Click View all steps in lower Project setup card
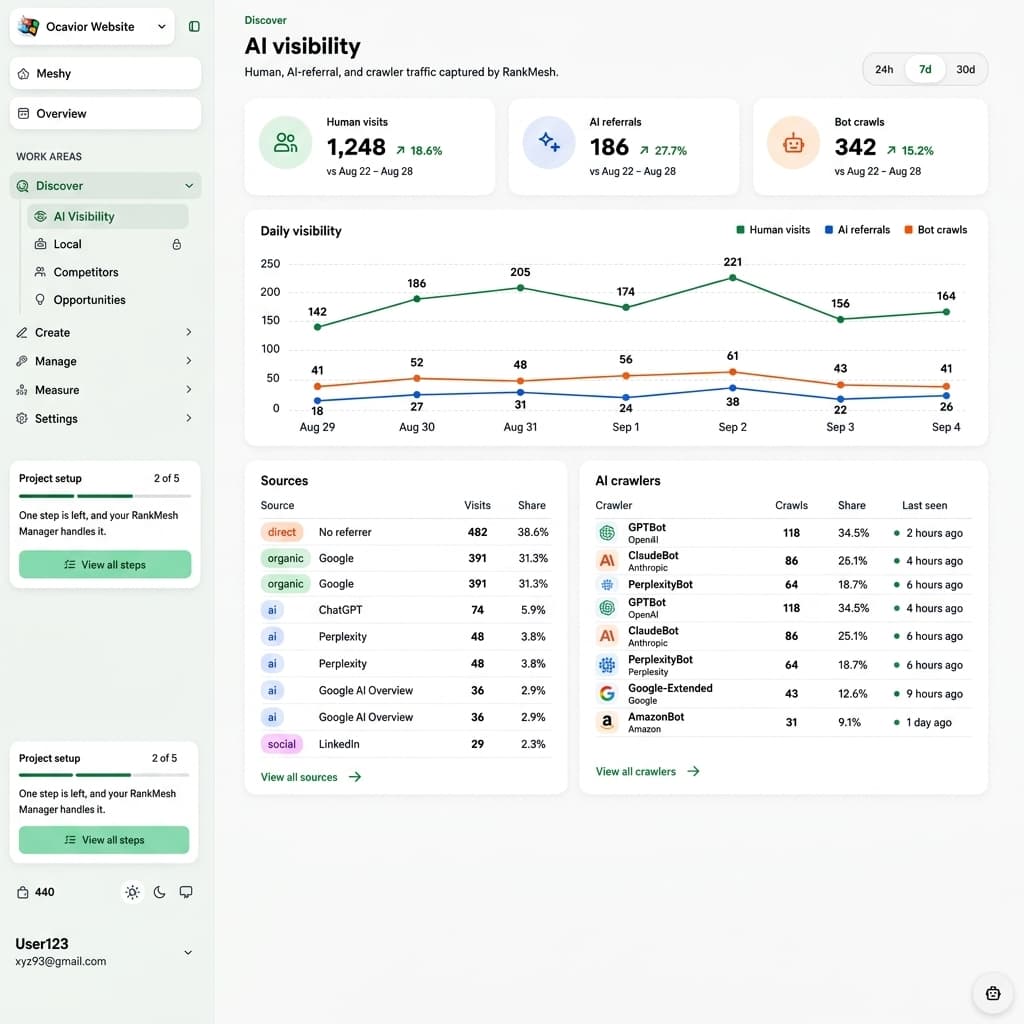The image size is (1024, 1024). click(104, 840)
